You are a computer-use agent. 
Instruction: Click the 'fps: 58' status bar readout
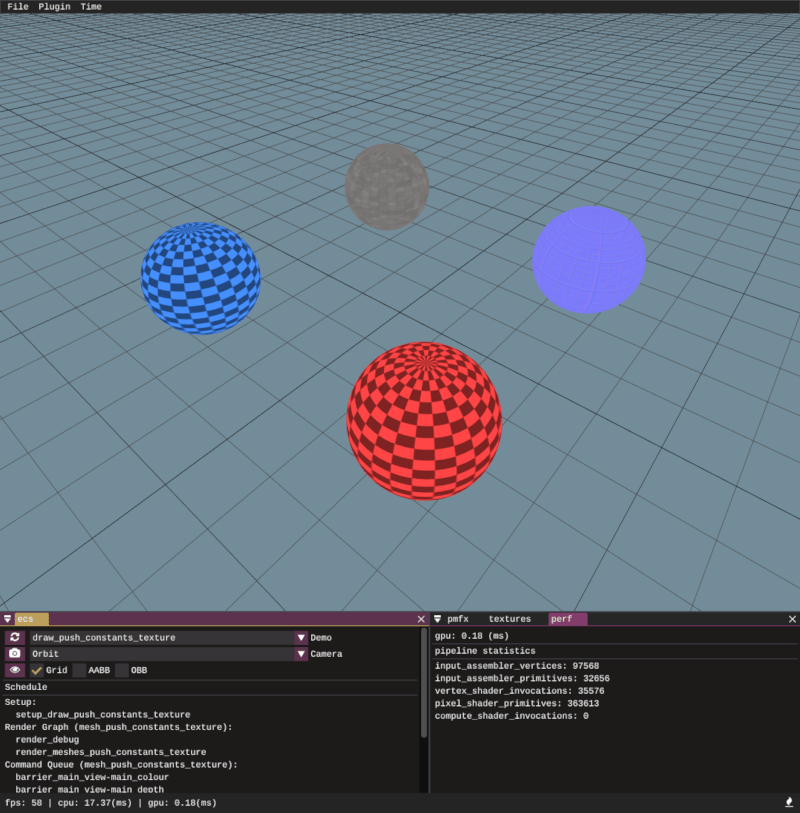pos(23,803)
